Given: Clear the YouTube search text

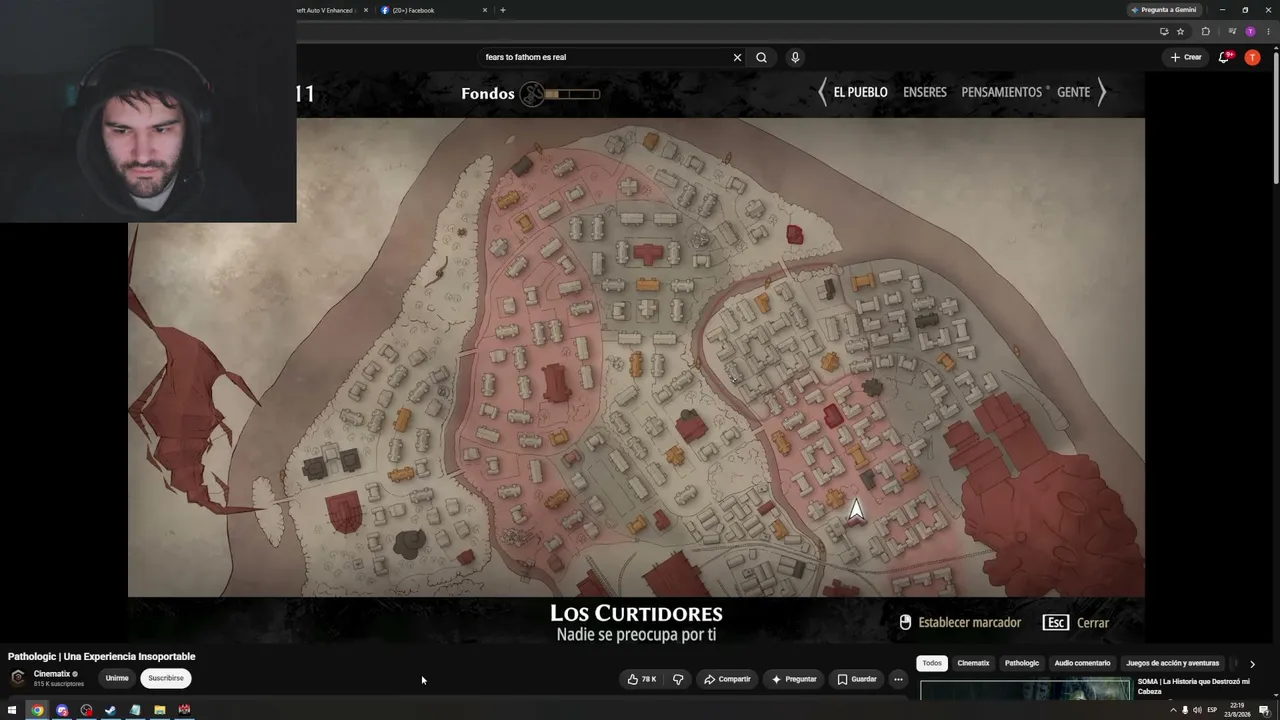Looking at the screenshot, I should point(738,57).
